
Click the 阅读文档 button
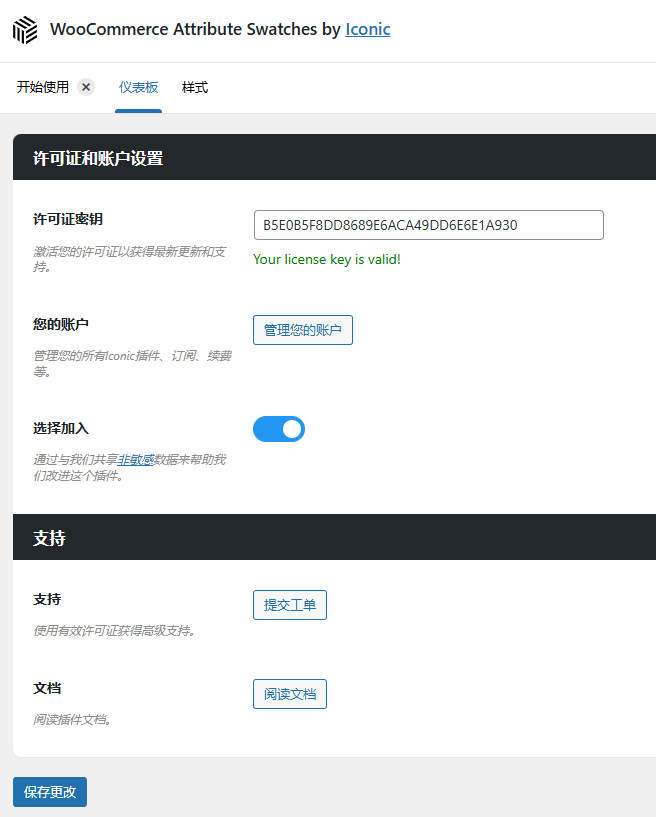[290, 694]
